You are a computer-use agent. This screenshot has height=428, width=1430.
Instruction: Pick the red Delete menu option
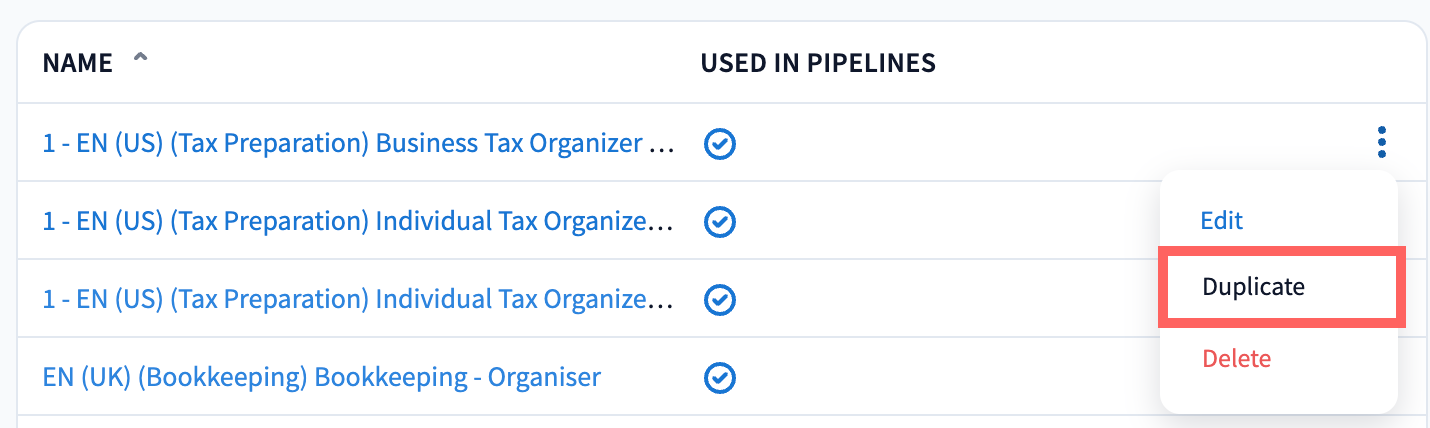point(1236,358)
